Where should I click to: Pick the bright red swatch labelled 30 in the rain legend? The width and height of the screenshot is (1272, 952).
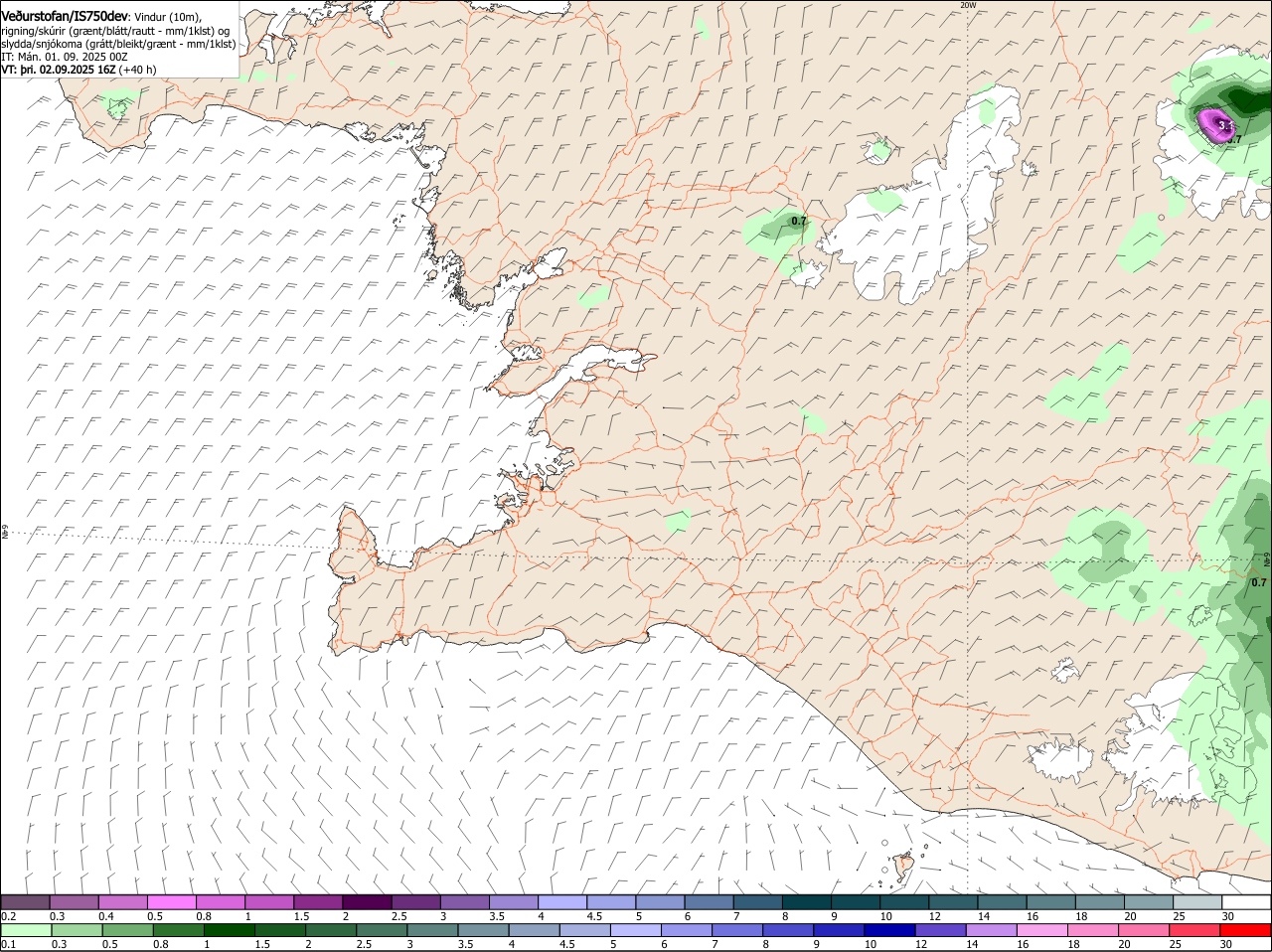pyautogui.click(x=1246, y=930)
